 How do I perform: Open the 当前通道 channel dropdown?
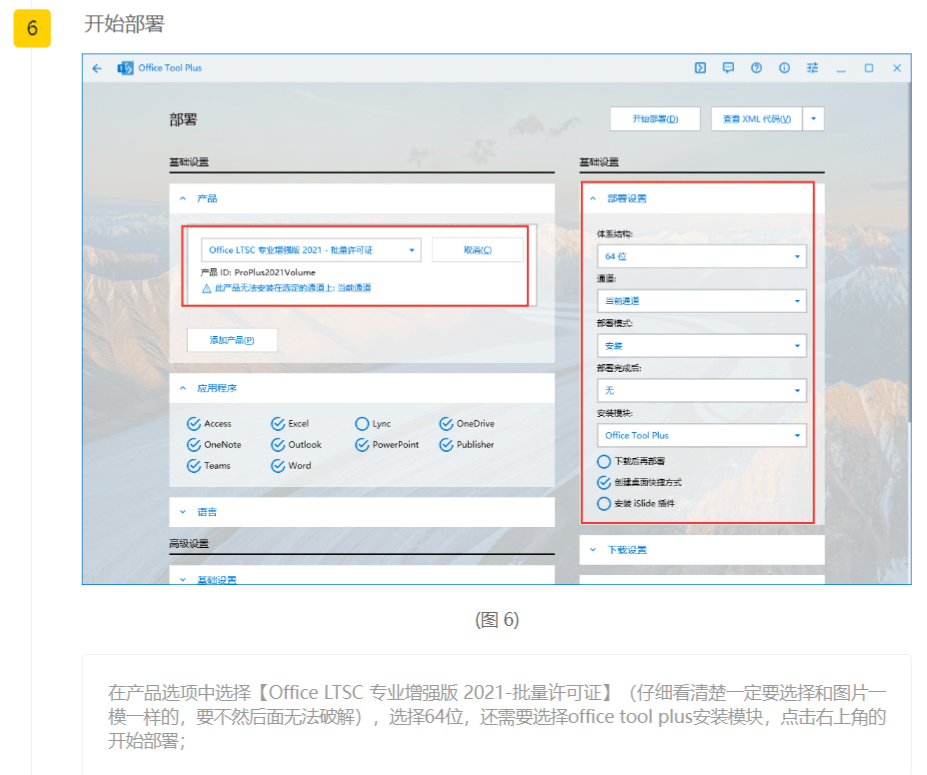[702, 301]
